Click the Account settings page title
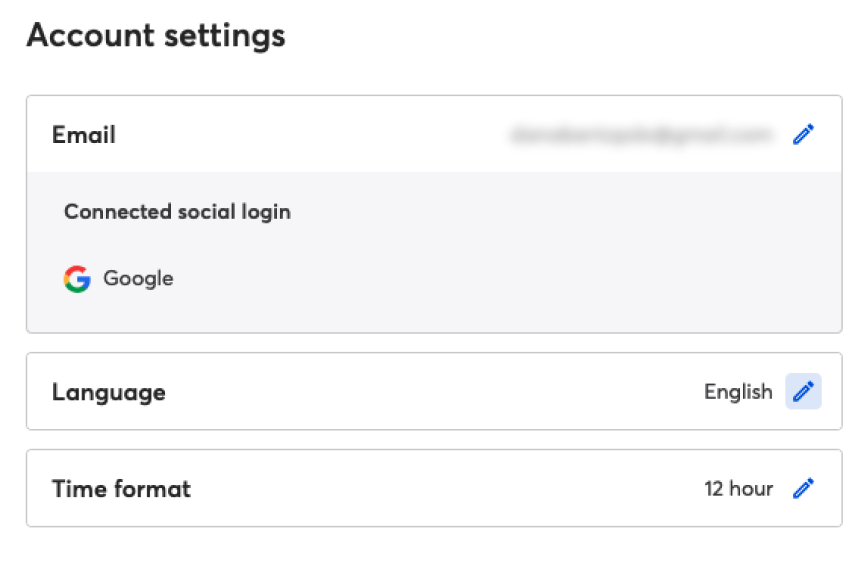Image resolution: width=866 pixels, height=562 pixels. [156, 36]
